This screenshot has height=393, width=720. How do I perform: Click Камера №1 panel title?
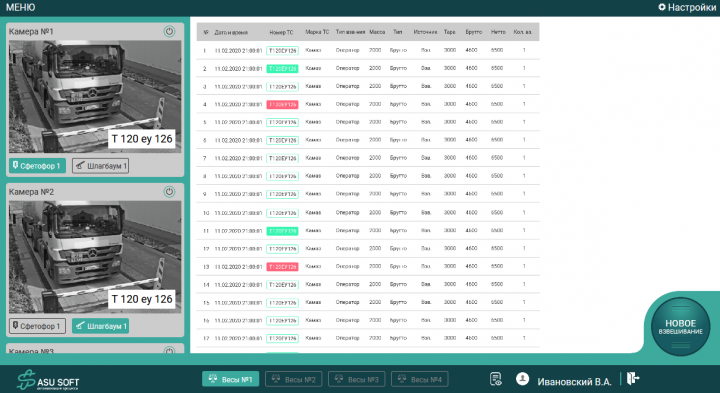31,32
